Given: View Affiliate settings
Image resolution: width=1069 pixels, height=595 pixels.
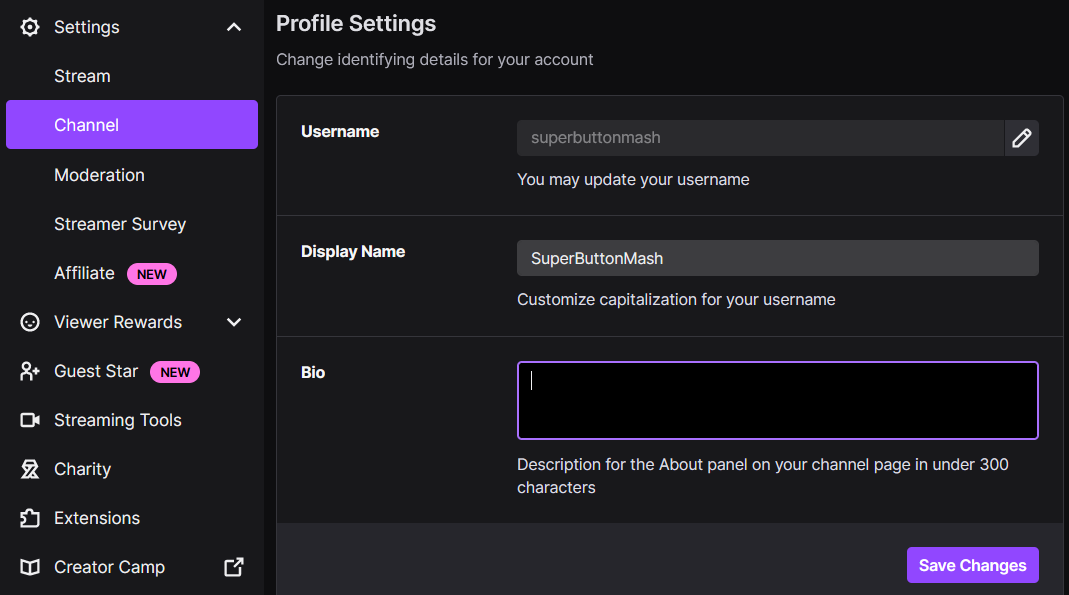Looking at the screenshot, I should coord(84,273).
